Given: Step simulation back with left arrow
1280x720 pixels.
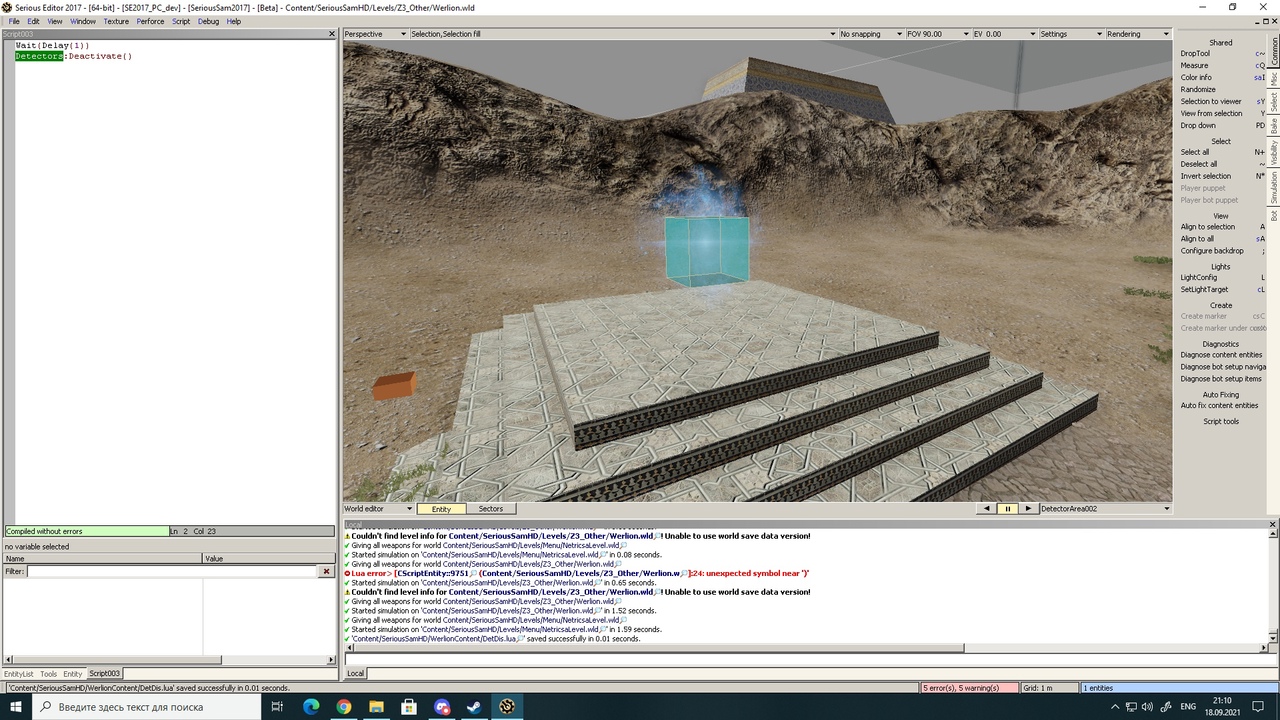Looking at the screenshot, I should click(987, 509).
